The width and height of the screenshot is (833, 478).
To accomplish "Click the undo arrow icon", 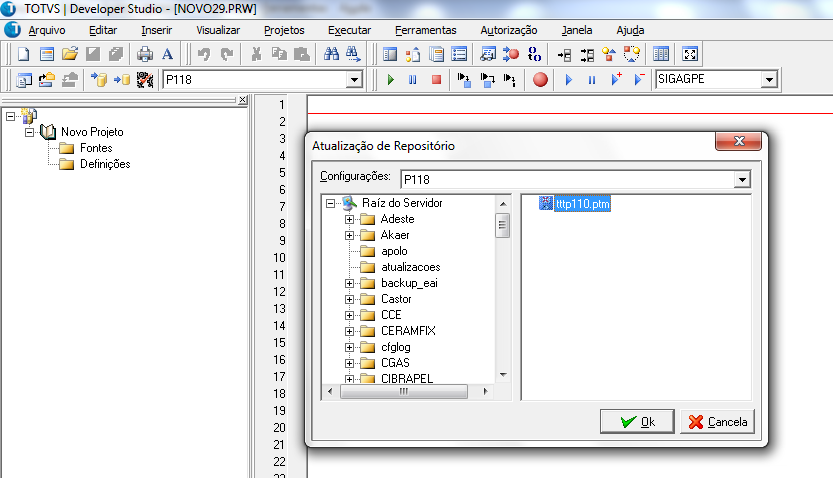I will click(x=204, y=54).
